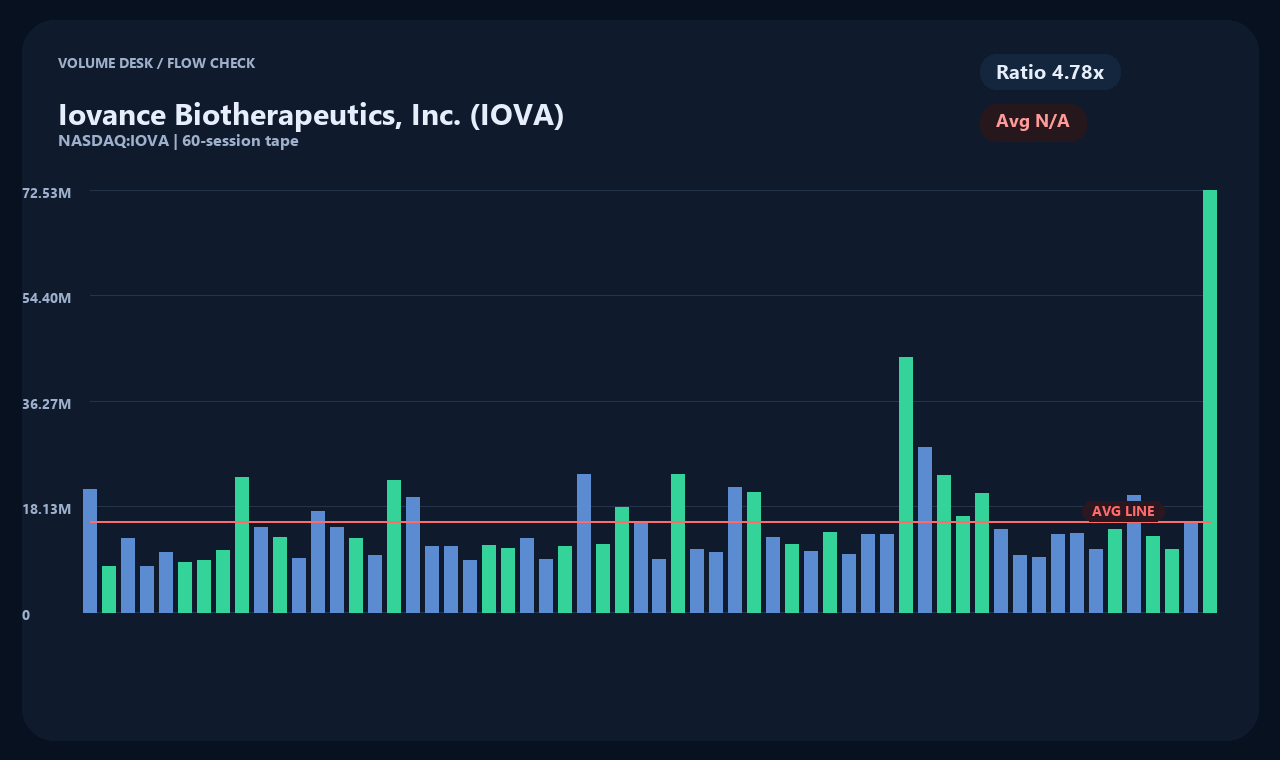Select the Iovance Biotherapeutics, Inc. (IOVA) title
Viewport: 1280px width, 760px height.
[x=311, y=115]
